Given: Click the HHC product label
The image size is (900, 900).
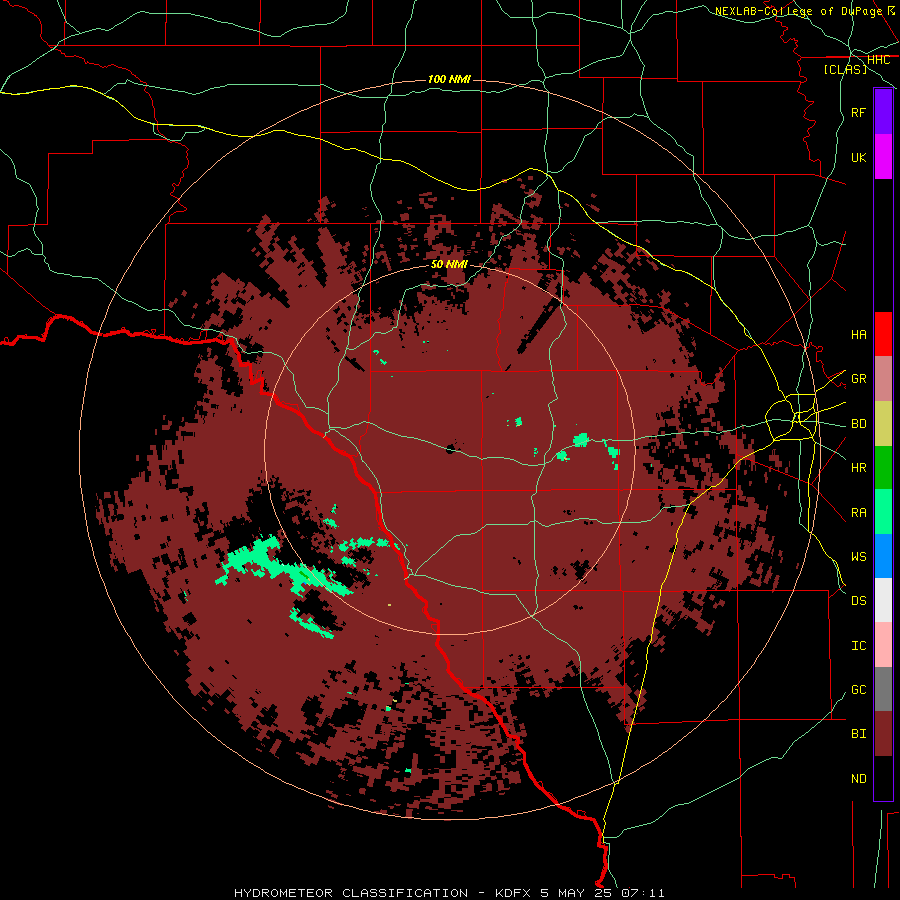Looking at the screenshot, I should point(878,60).
